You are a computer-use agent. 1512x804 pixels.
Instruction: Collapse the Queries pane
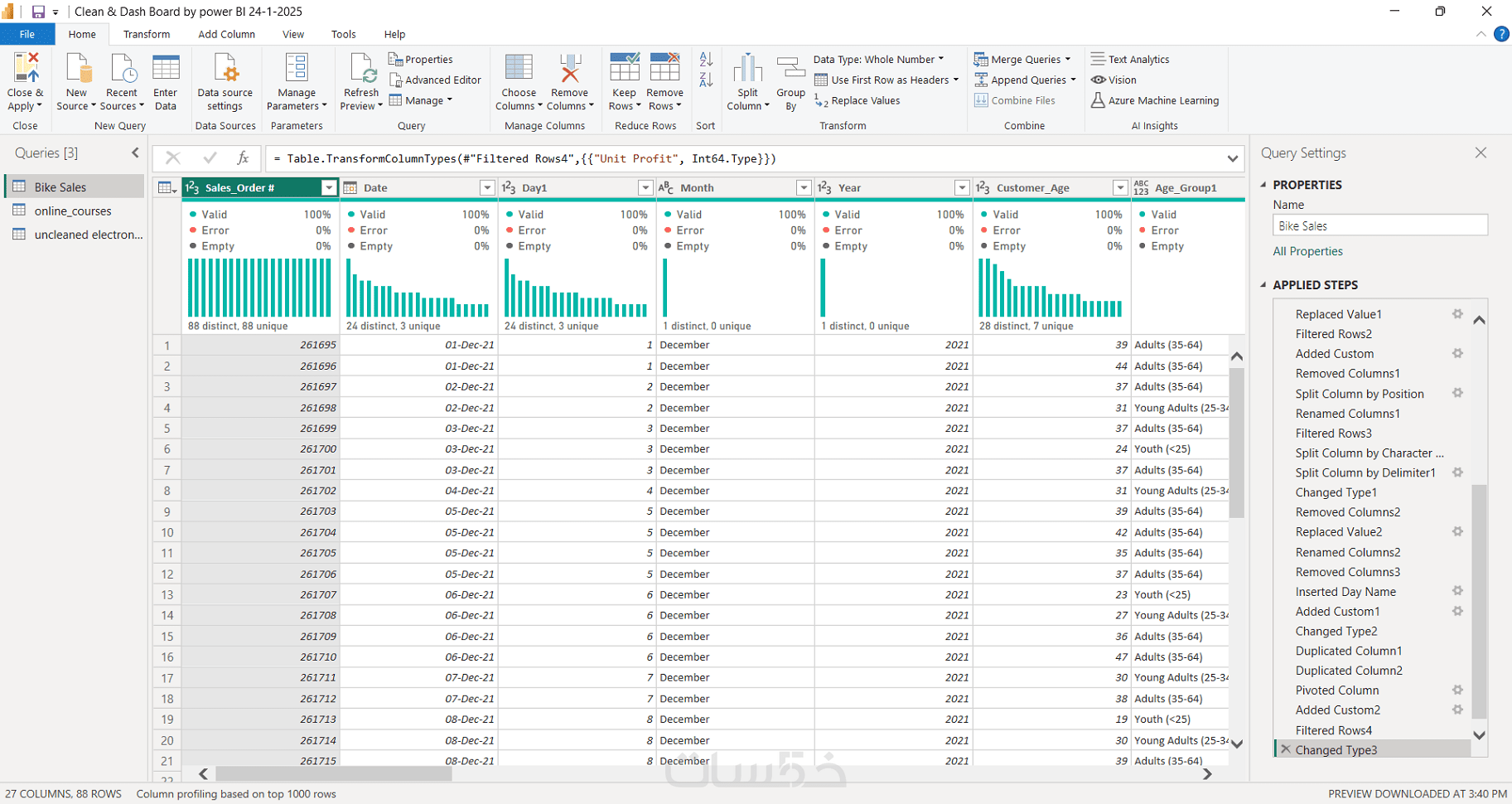coord(135,153)
